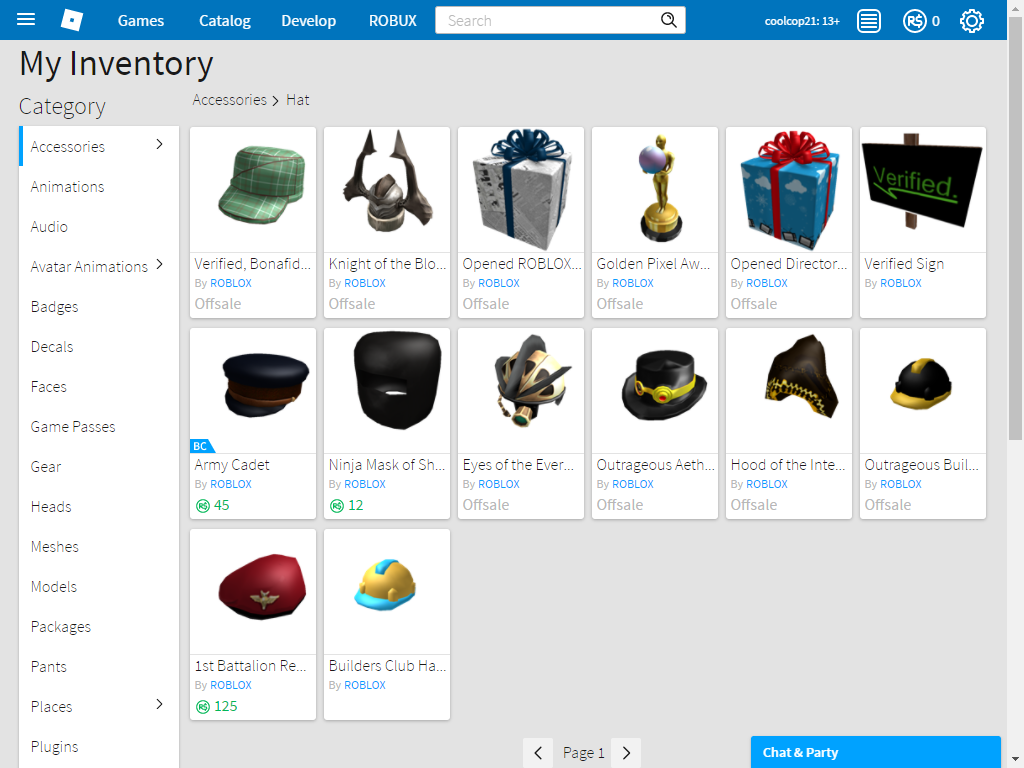Image resolution: width=1024 pixels, height=768 pixels.
Task: Select the Pants category
Action: point(99,667)
